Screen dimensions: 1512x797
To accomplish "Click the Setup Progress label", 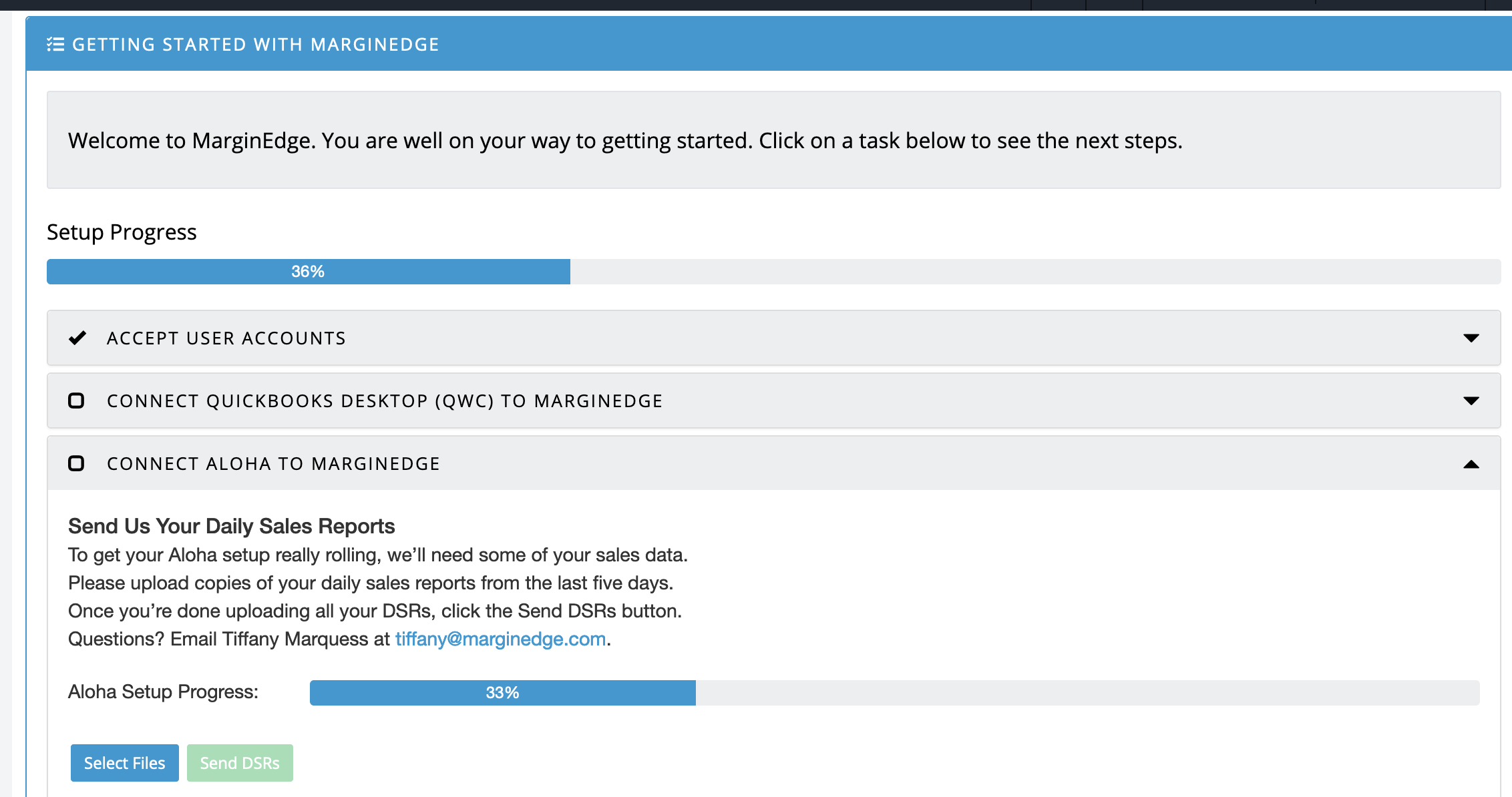I will coord(122,232).
